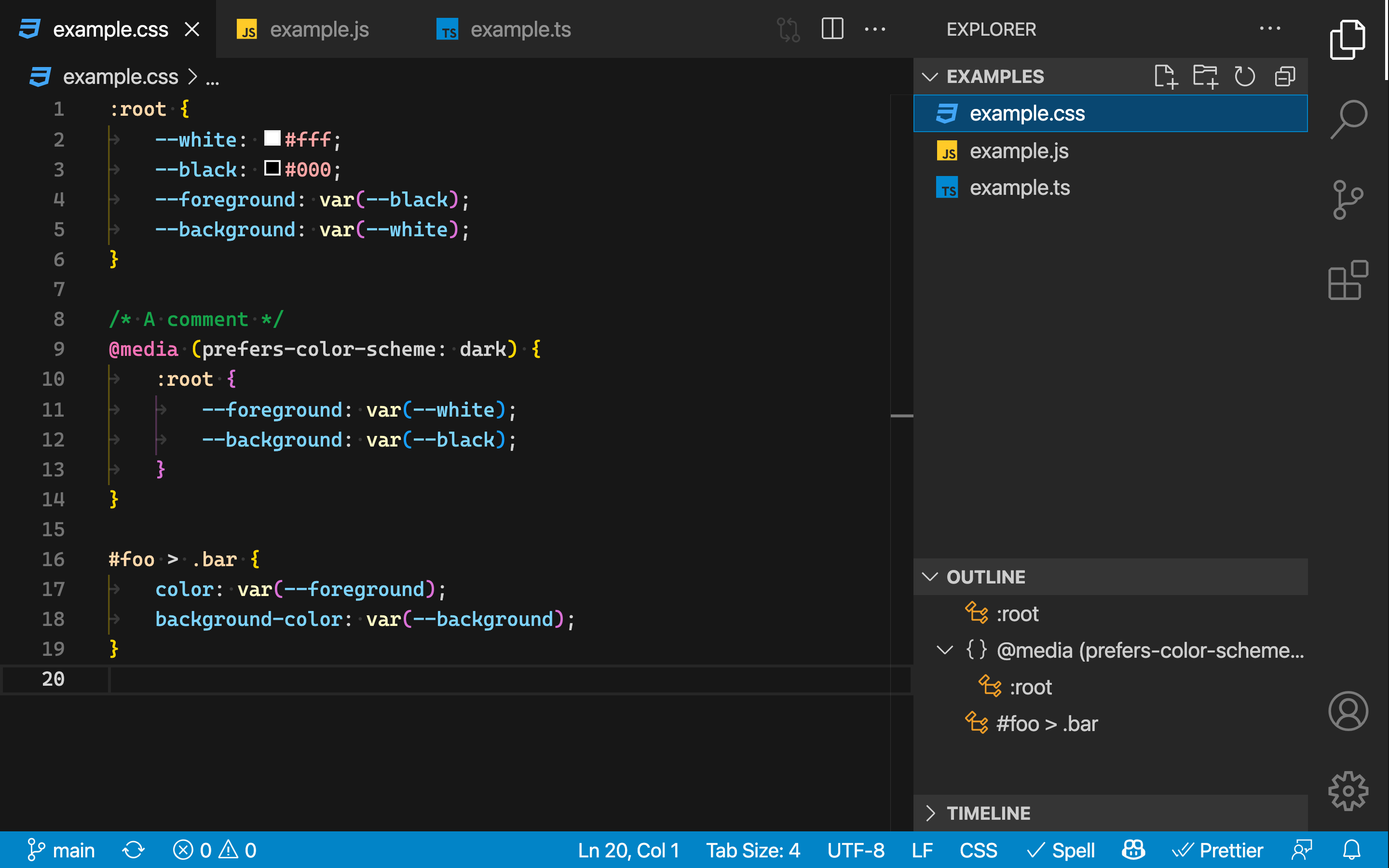Viewport: 1389px width, 868px height.
Task: Toggle Prettier formatter status item
Action: click(x=1217, y=850)
